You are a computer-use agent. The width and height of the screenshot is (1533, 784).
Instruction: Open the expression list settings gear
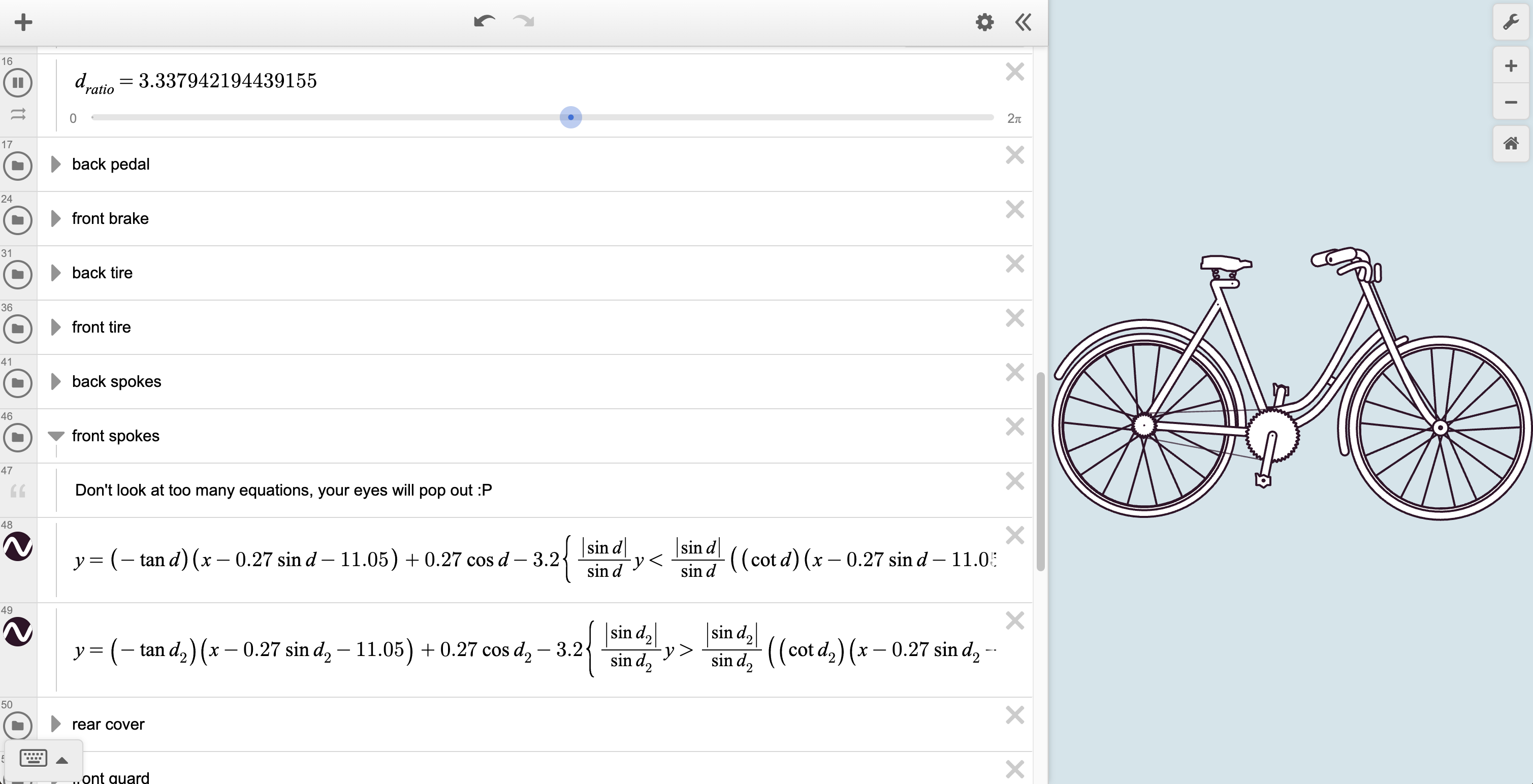(x=984, y=23)
